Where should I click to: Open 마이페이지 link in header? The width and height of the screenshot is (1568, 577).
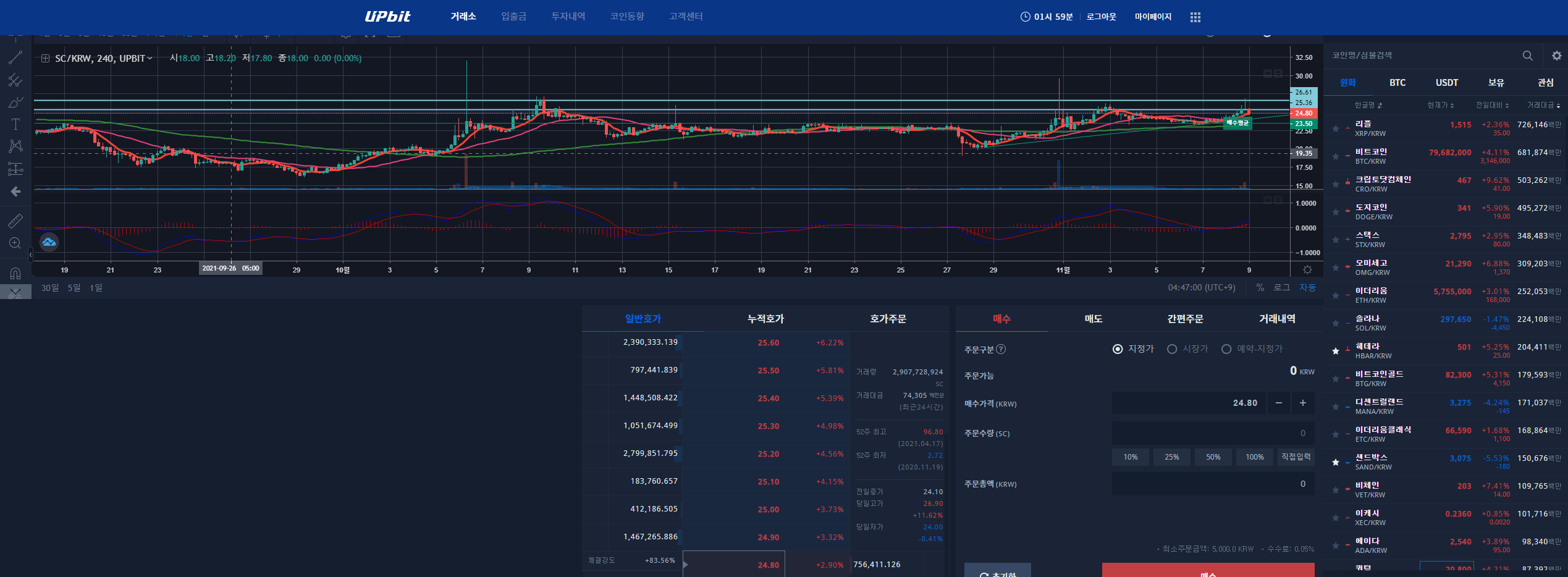tap(1153, 17)
